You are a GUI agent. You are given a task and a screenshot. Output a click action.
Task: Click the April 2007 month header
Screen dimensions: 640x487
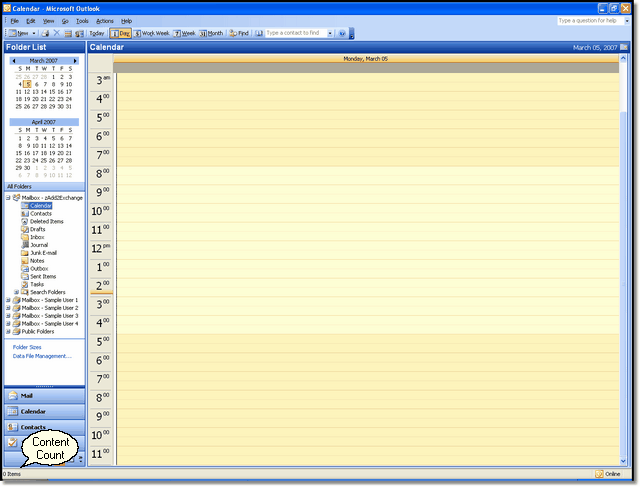pos(44,122)
